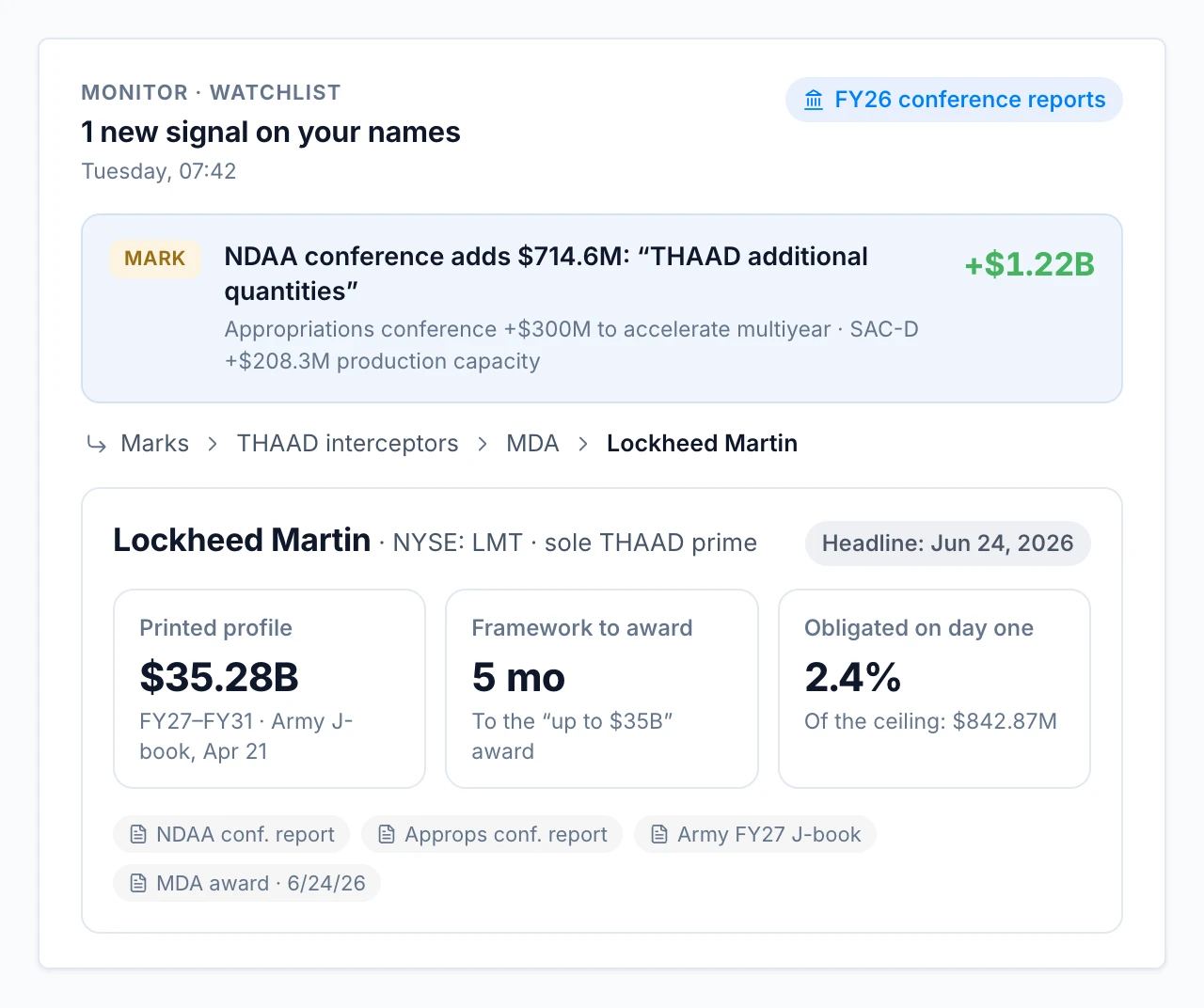
Task: Click document icon on Approps conf. report chip
Action: point(387,835)
